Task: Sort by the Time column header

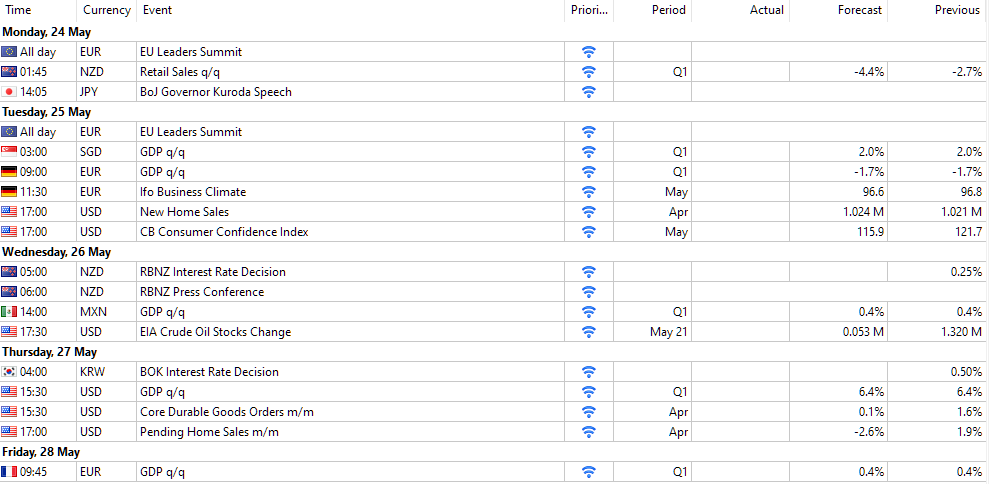Action: click(x=18, y=10)
